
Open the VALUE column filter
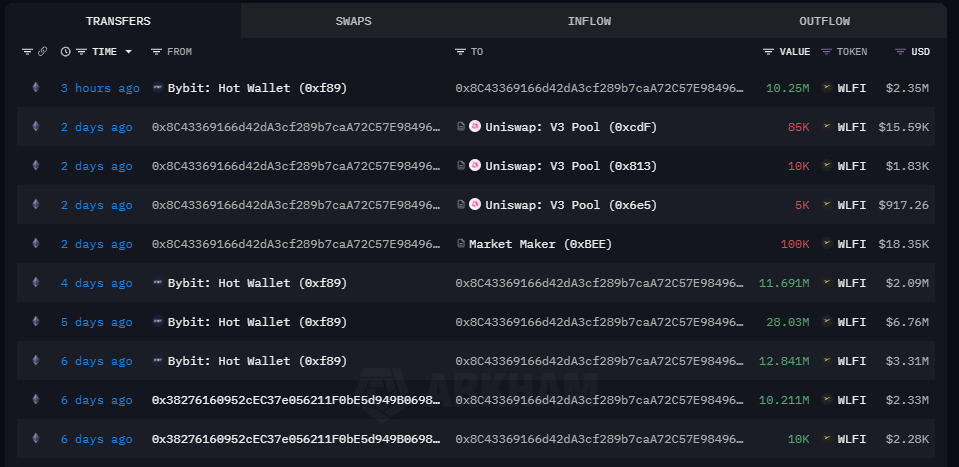[768, 52]
